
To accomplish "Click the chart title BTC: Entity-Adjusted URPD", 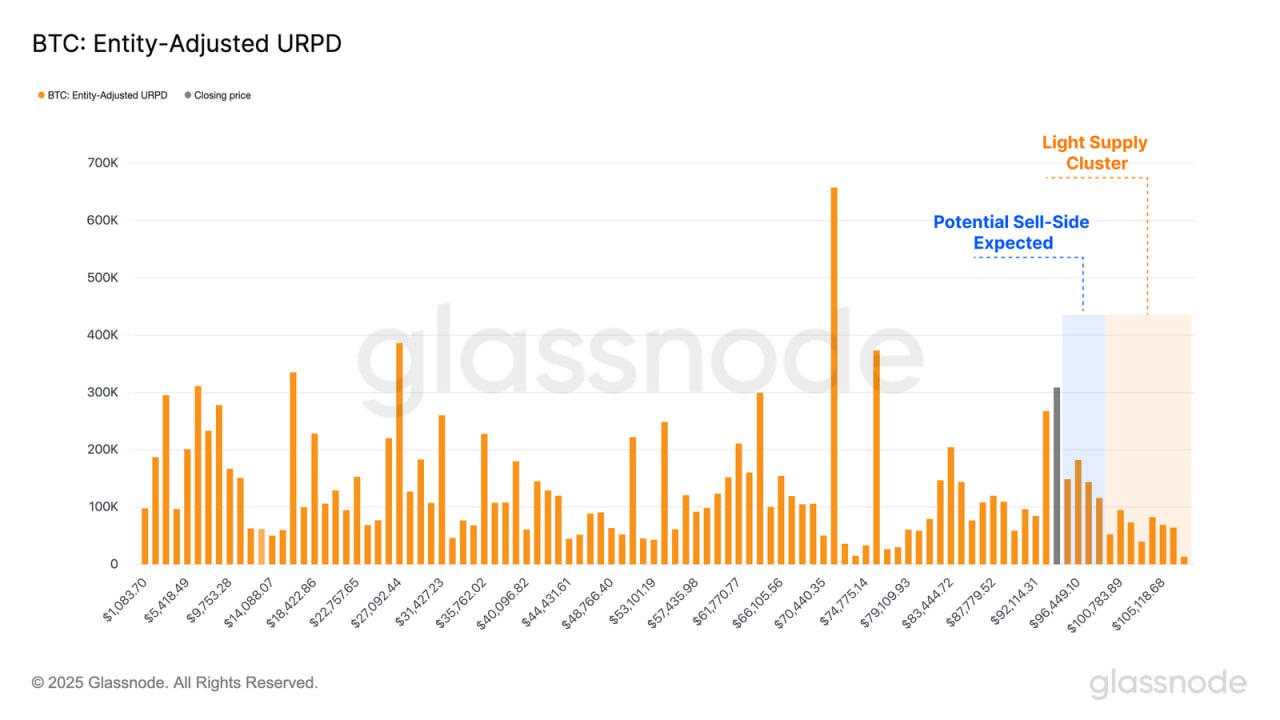I will tap(188, 44).
